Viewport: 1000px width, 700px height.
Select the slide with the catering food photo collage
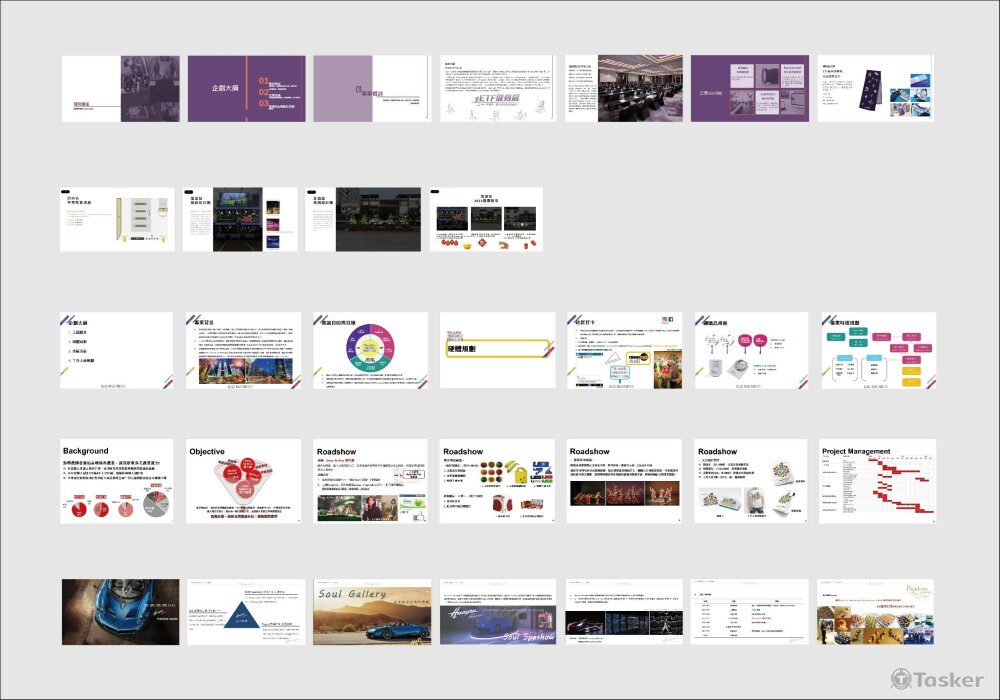coord(876,612)
